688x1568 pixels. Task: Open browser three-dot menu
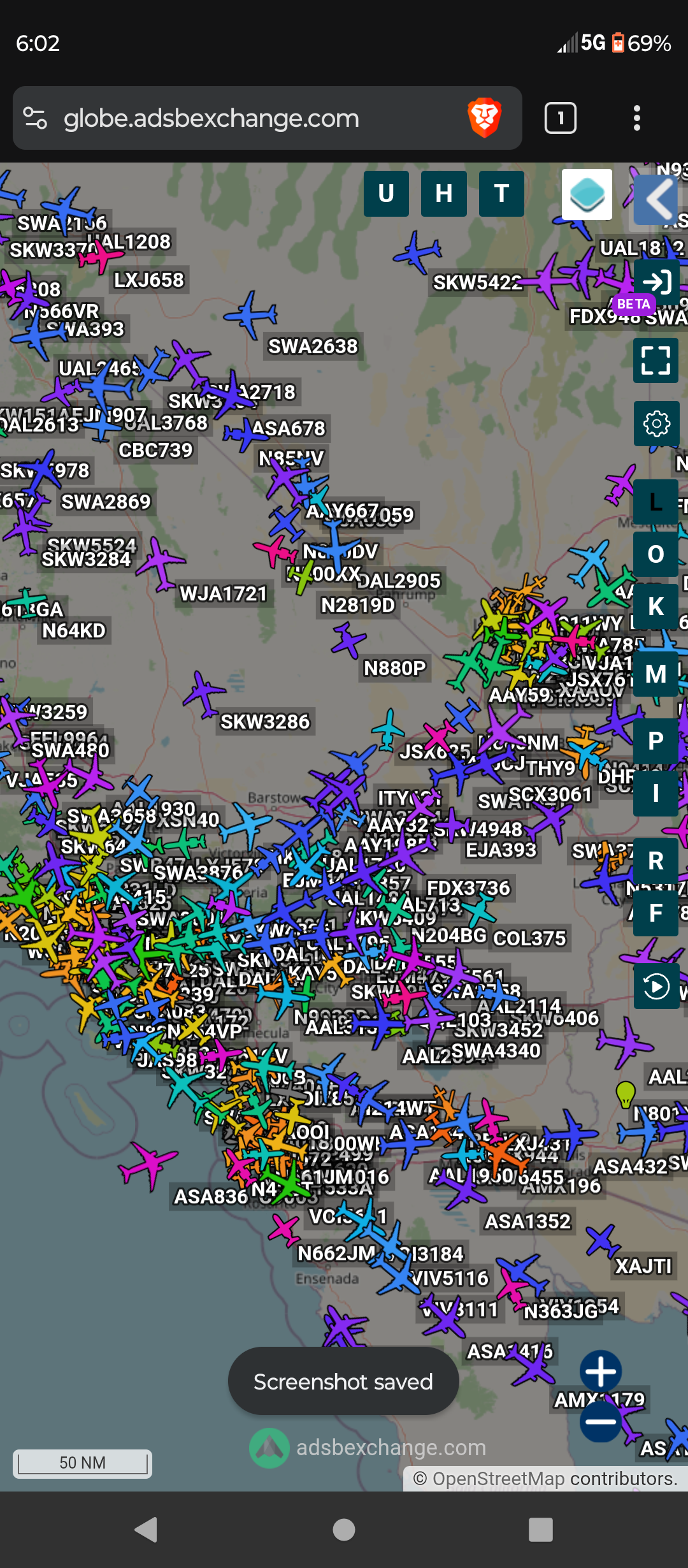pyautogui.click(x=636, y=118)
